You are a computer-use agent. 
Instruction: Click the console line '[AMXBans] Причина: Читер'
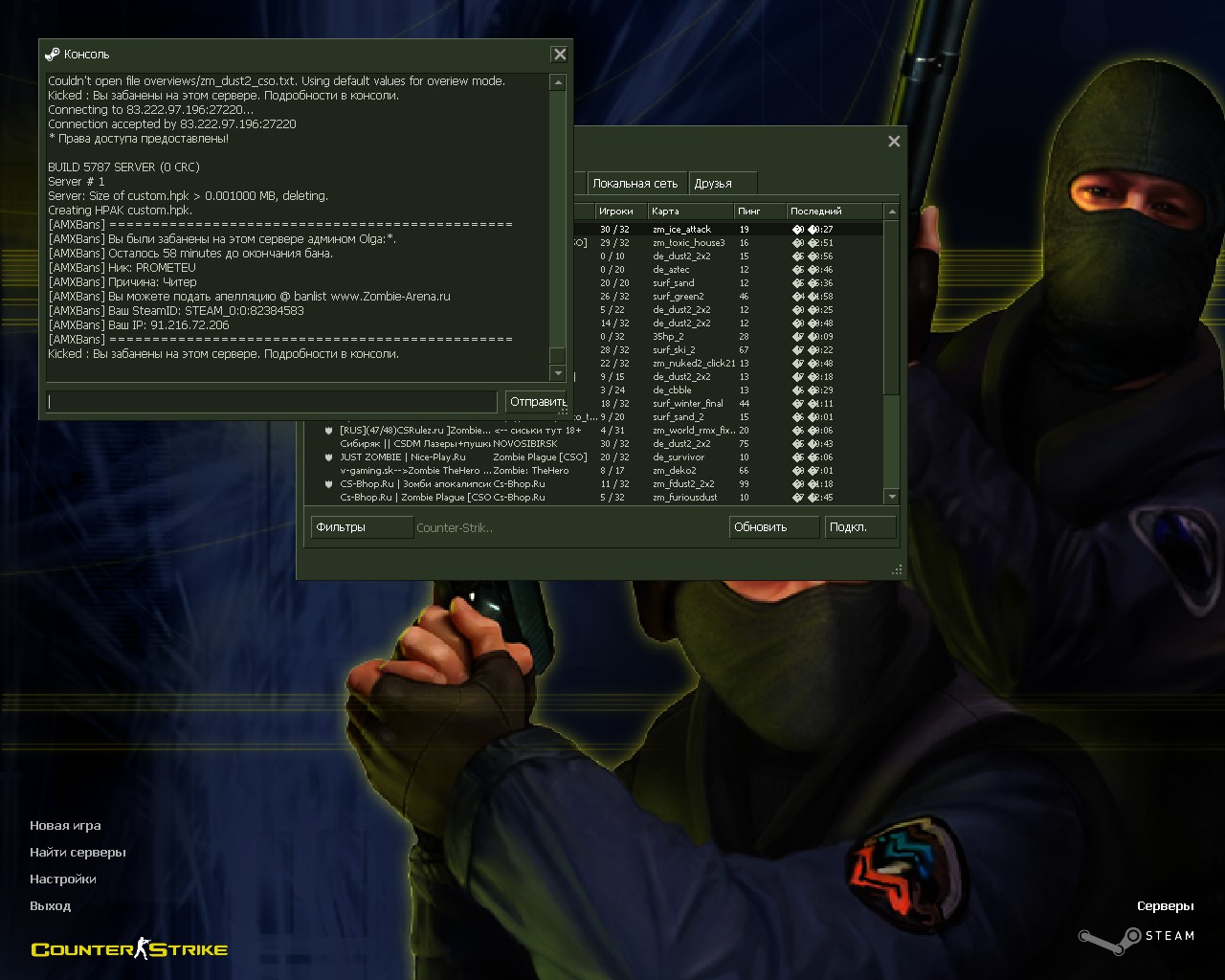pyautogui.click(x=122, y=282)
